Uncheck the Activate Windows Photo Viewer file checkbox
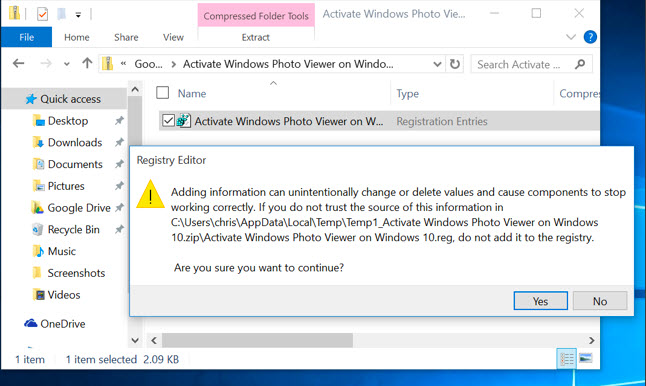Viewport: 646px width, 386px height. click(168, 121)
